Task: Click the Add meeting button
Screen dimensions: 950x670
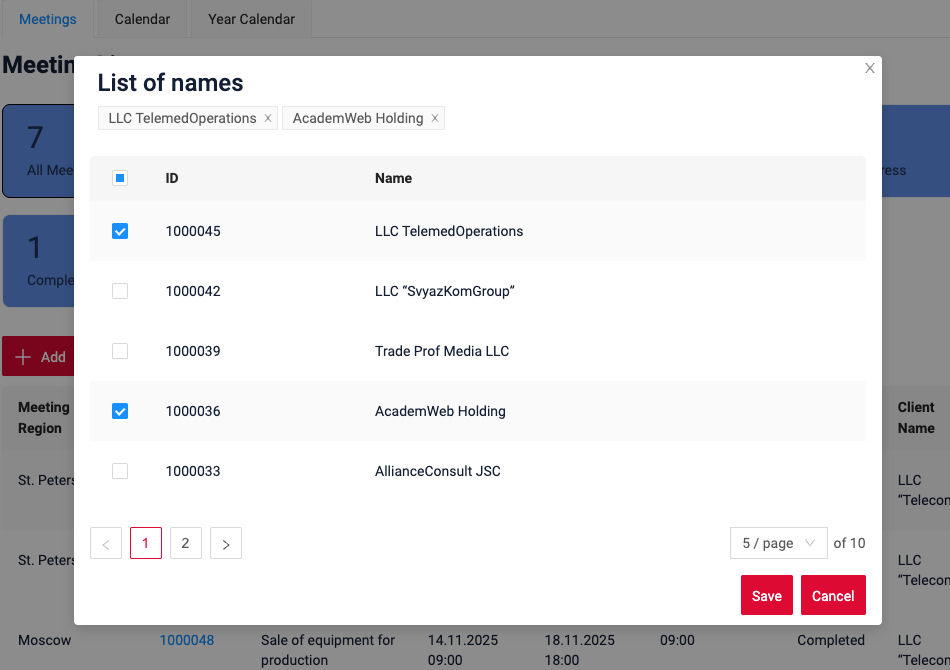Action: (x=40, y=357)
